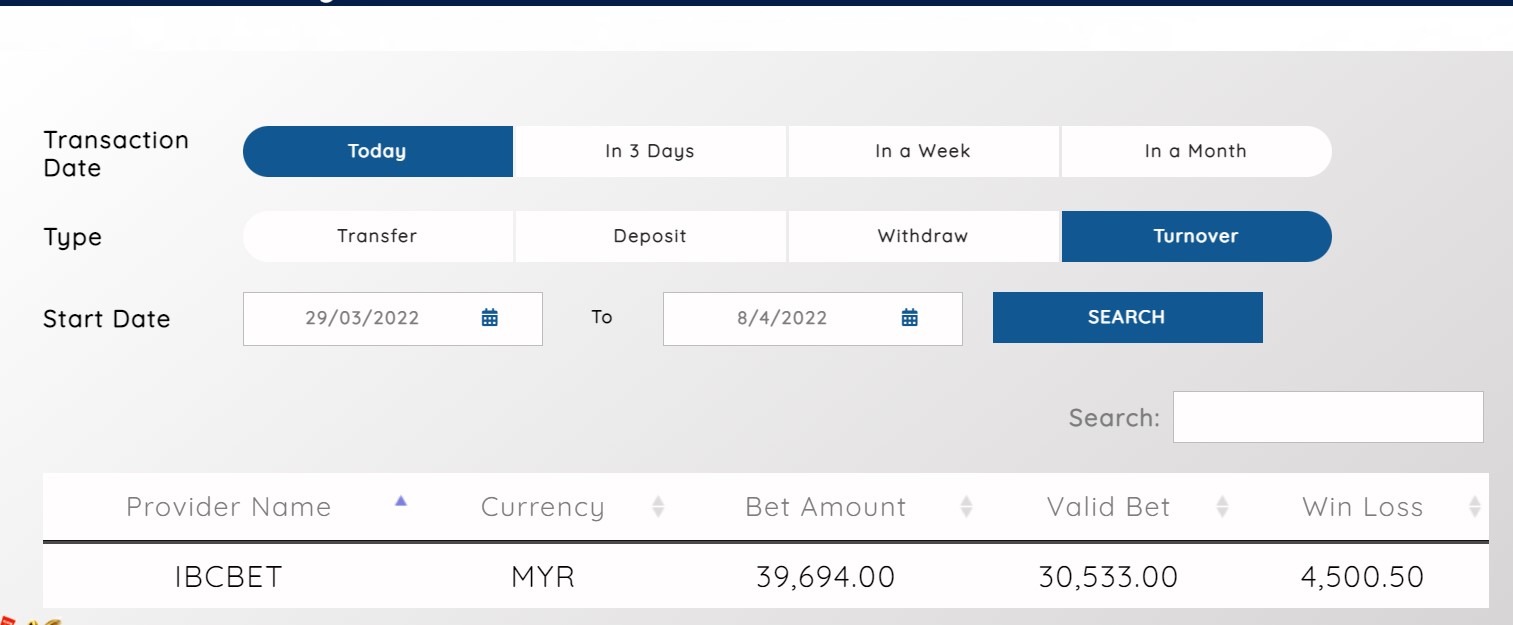This screenshot has width=1513, height=625.
Task: Sort table by Valid Bet arrows
Action: (x=1222, y=507)
